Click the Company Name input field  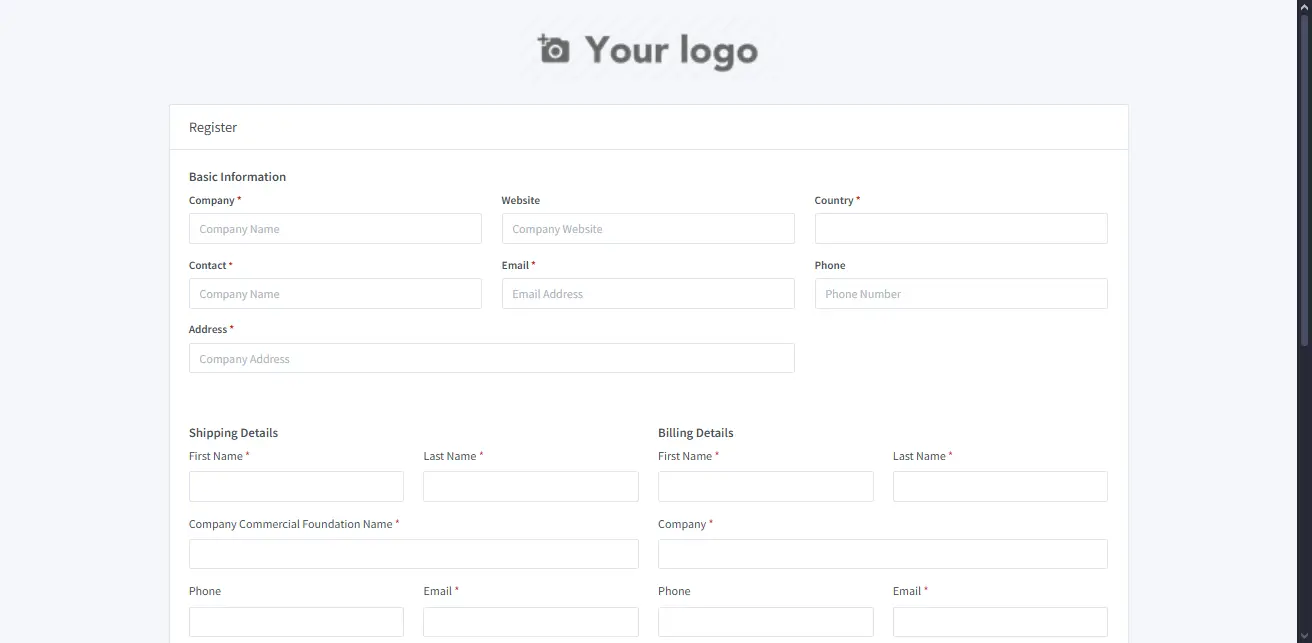tap(335, 228)
